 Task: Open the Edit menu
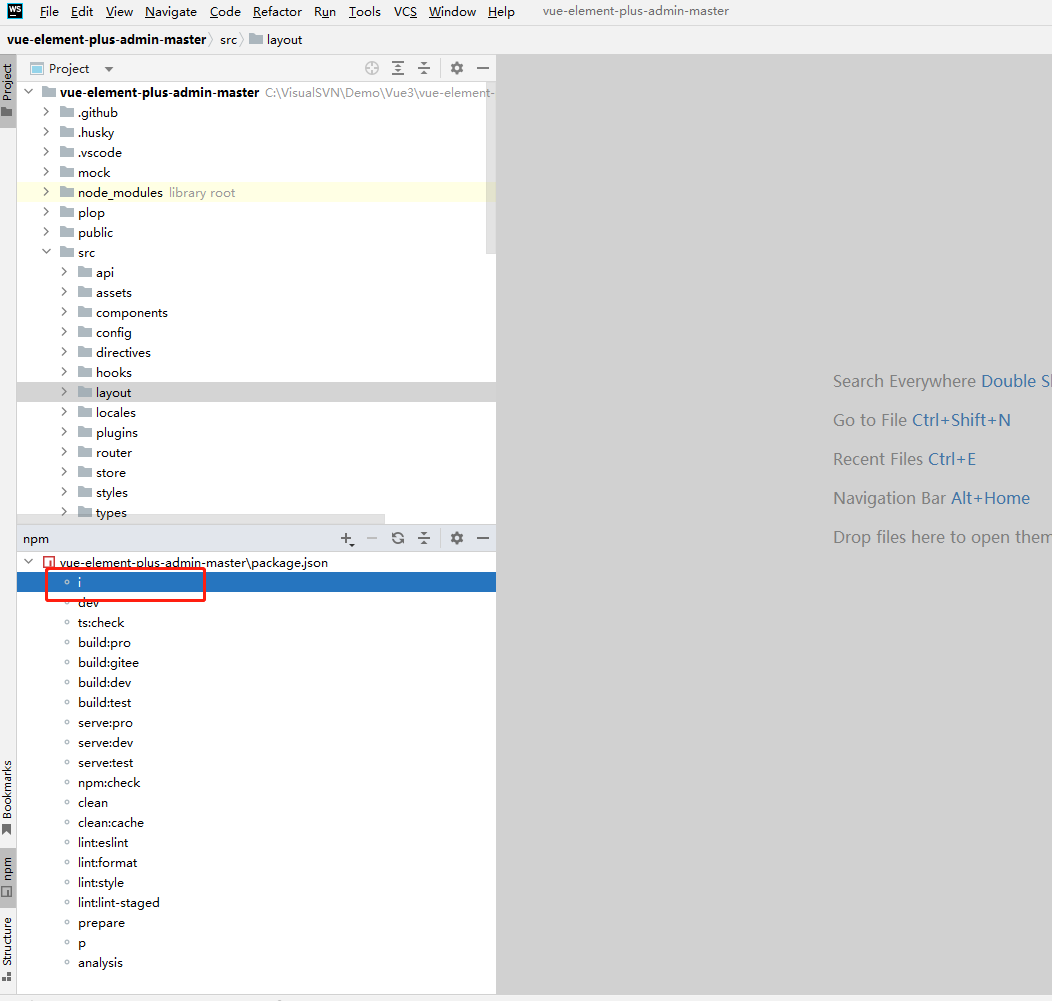[x=82, y=11]
